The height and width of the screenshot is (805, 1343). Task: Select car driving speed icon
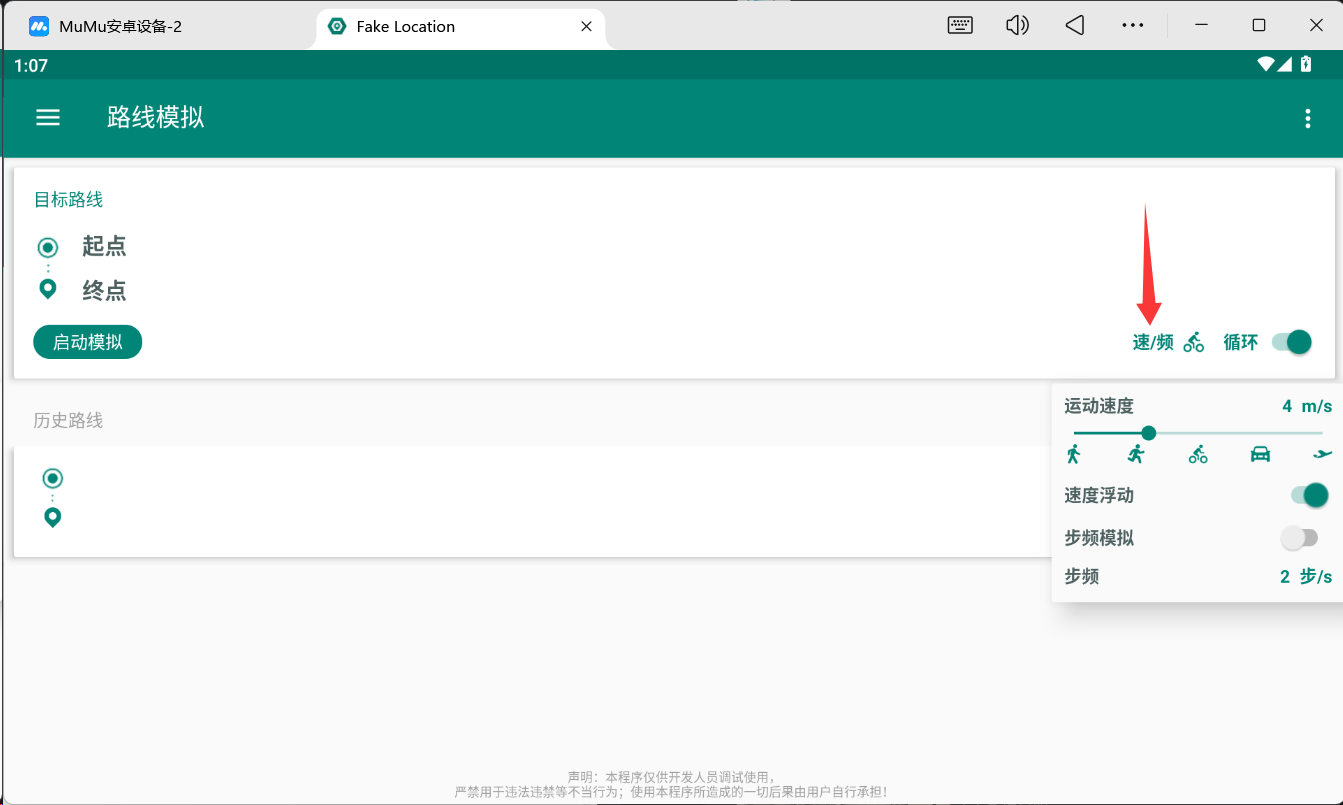[x=1260, y=455]
